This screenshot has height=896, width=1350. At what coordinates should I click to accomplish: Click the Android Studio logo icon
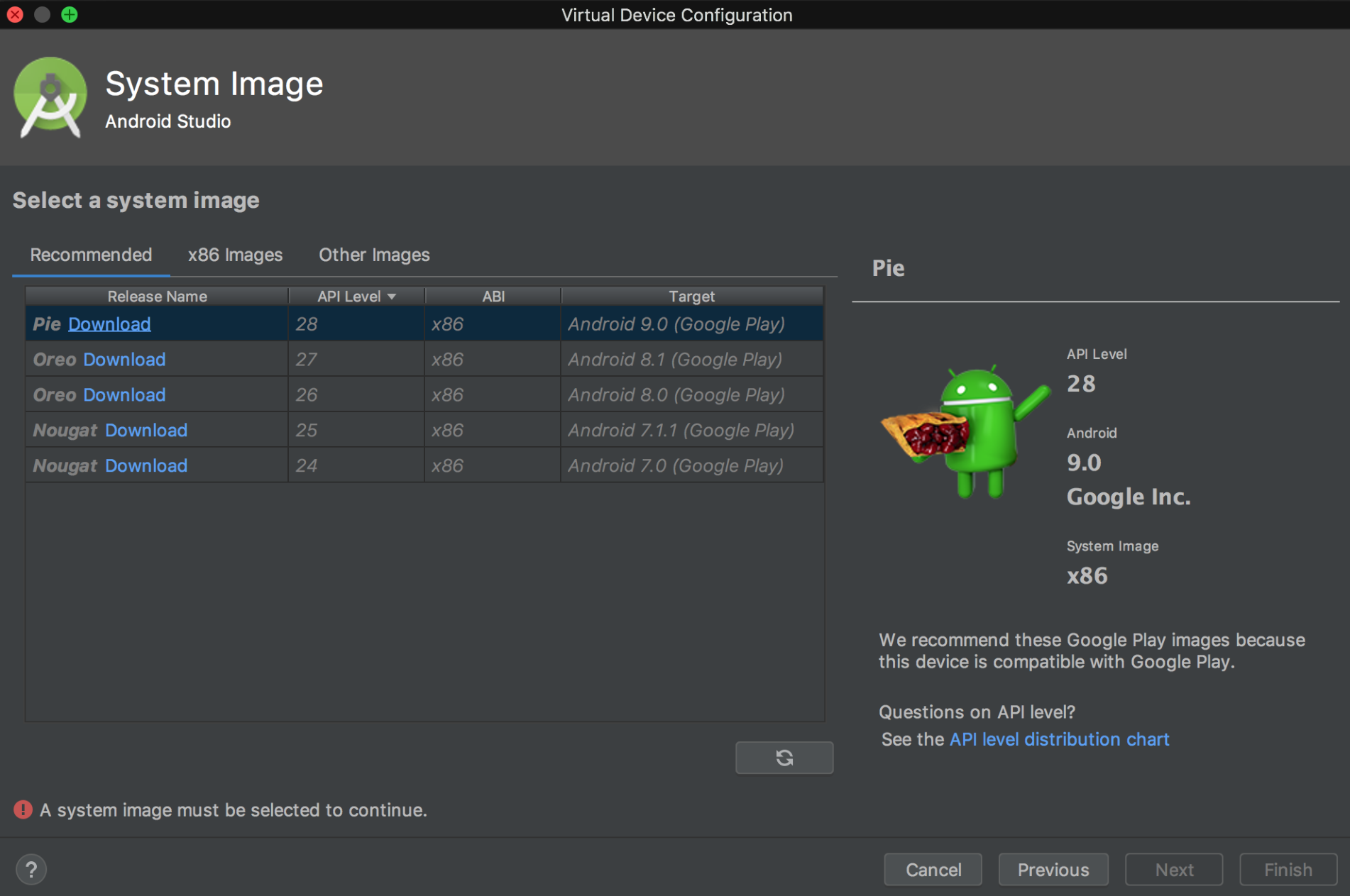coord(50,97)
